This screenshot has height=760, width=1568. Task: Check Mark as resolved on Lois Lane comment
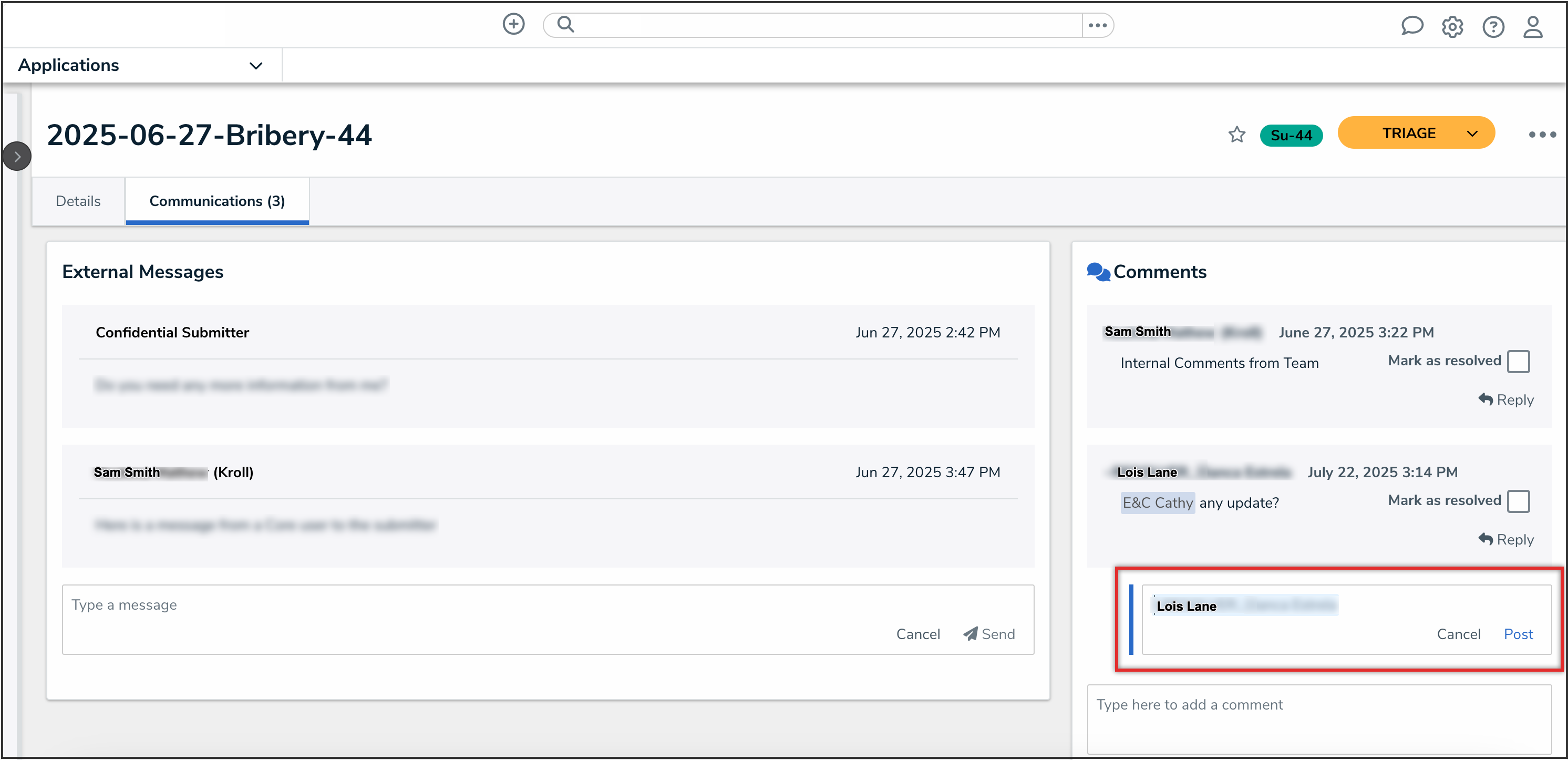click(x=1518, y=501)
